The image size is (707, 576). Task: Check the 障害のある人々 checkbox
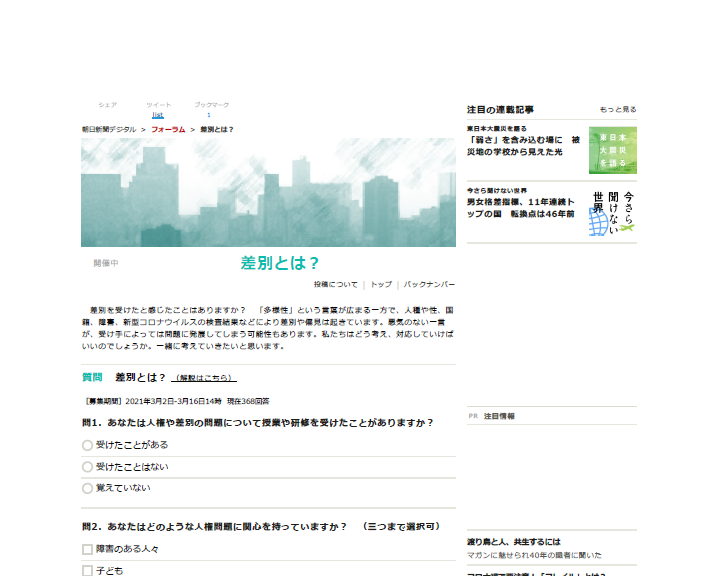[87, 549]
